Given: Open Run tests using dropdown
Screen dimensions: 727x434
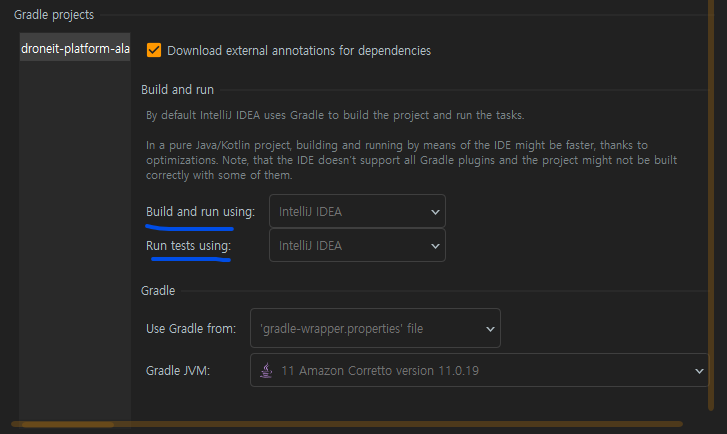Looking at the screenshot, I should (x=357, y=245).
